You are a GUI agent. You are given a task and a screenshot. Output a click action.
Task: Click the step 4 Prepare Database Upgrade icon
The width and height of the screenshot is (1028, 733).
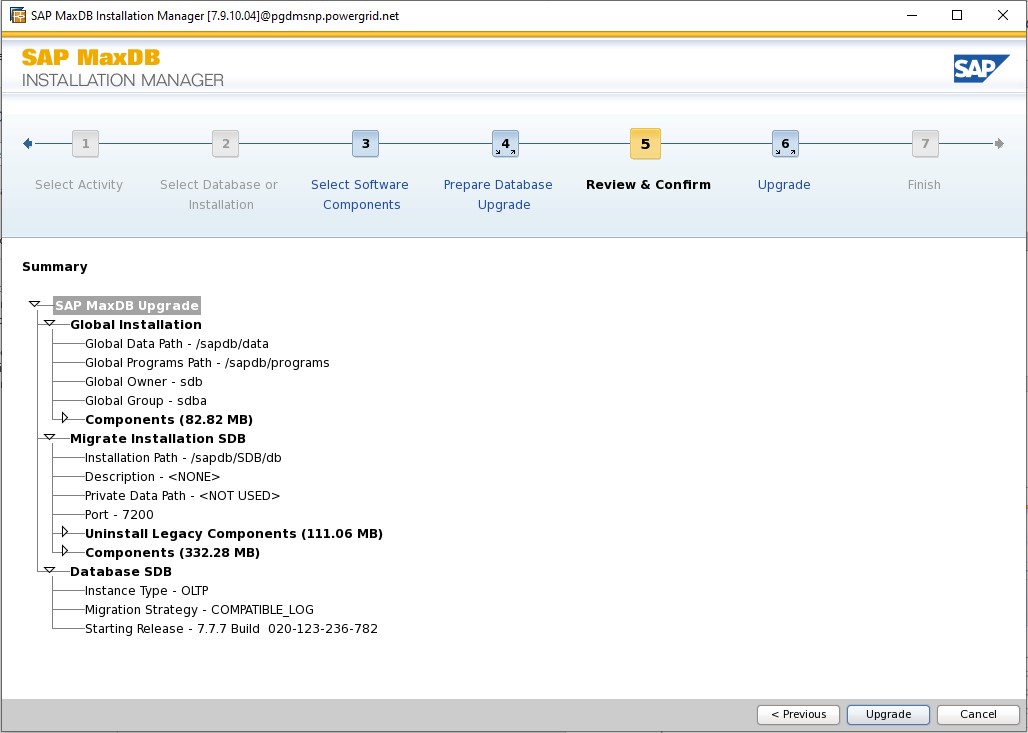pyautogui.click(x=505, y=143)
